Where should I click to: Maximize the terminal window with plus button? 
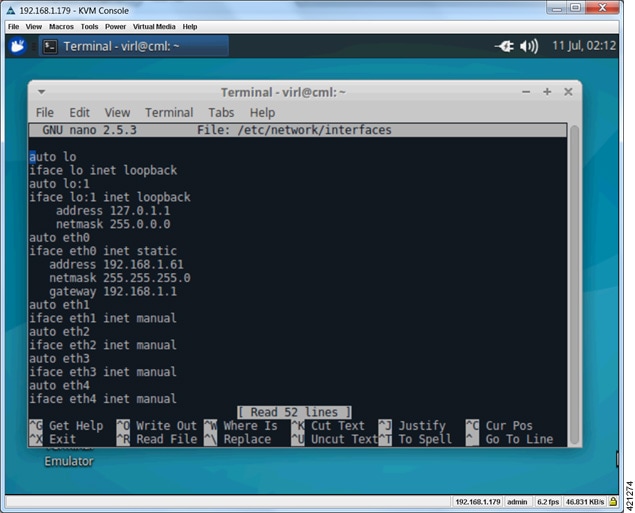[x=547, y=92]
